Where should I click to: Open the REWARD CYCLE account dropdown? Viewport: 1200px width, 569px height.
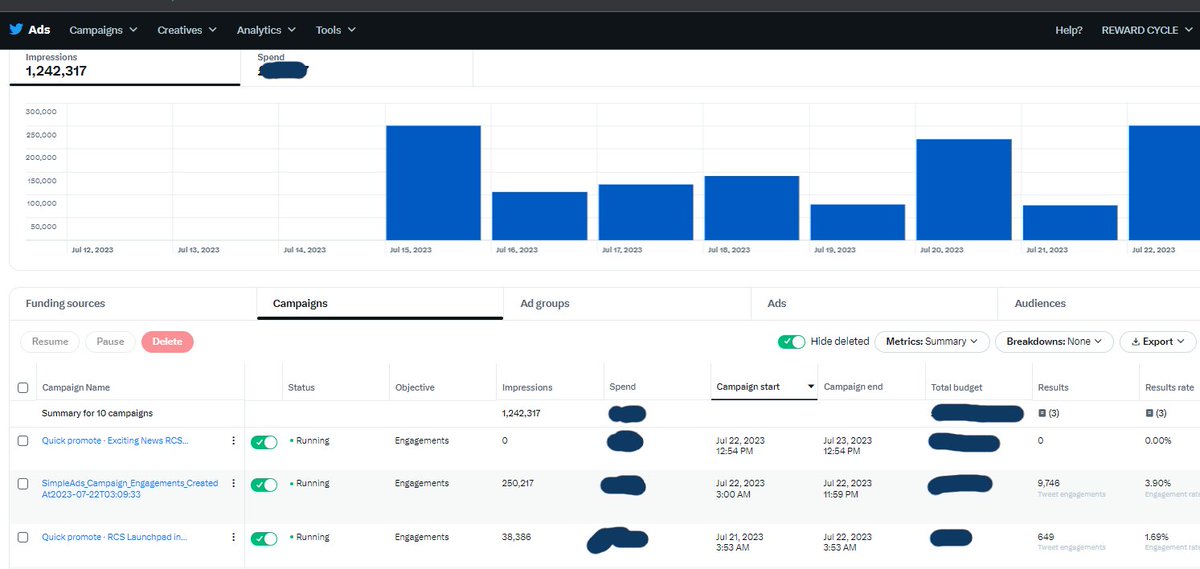coord(1146,30)
